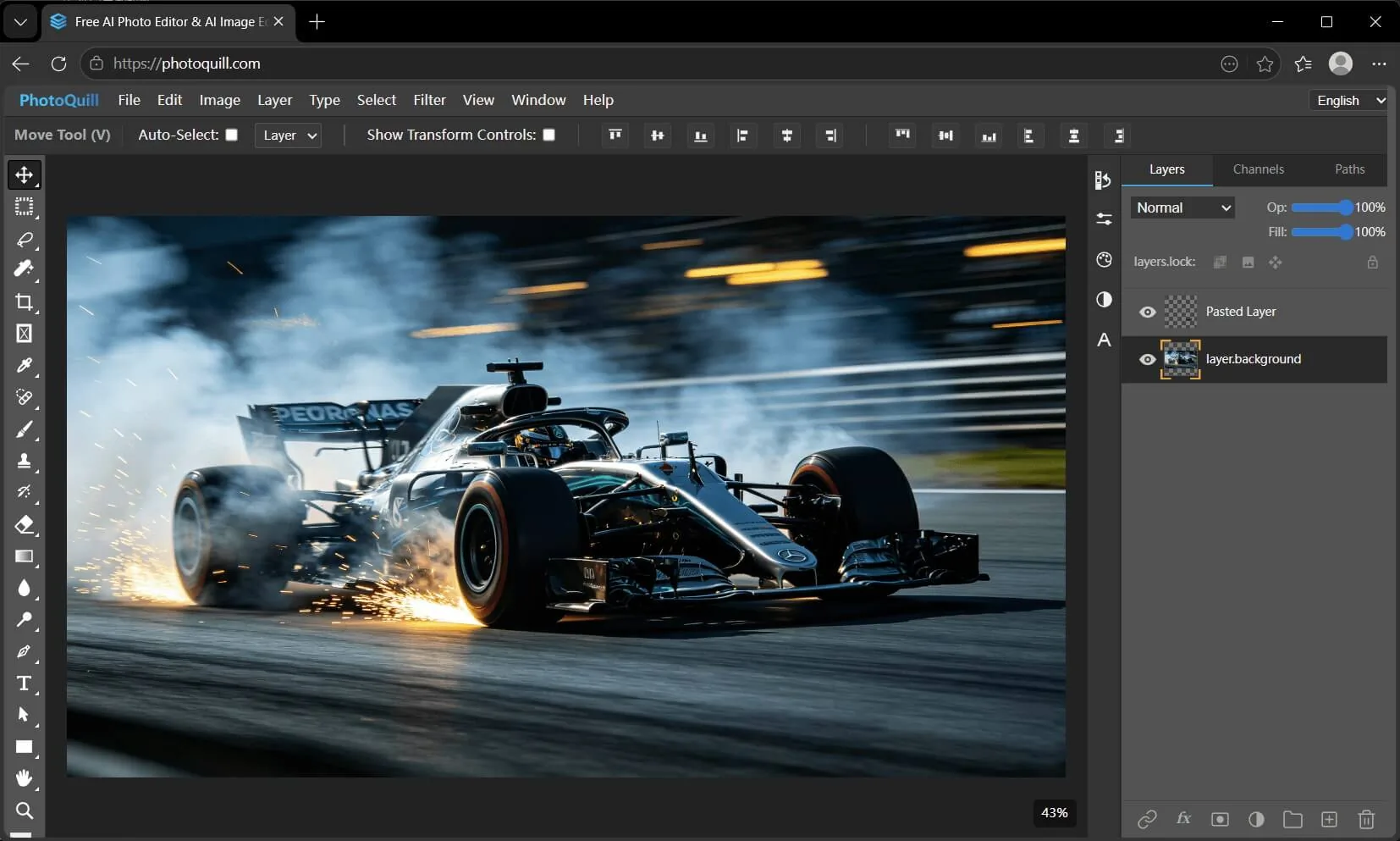Toggle lock position
This screenshot has height=841, width=1400.
pos(1276,263)
